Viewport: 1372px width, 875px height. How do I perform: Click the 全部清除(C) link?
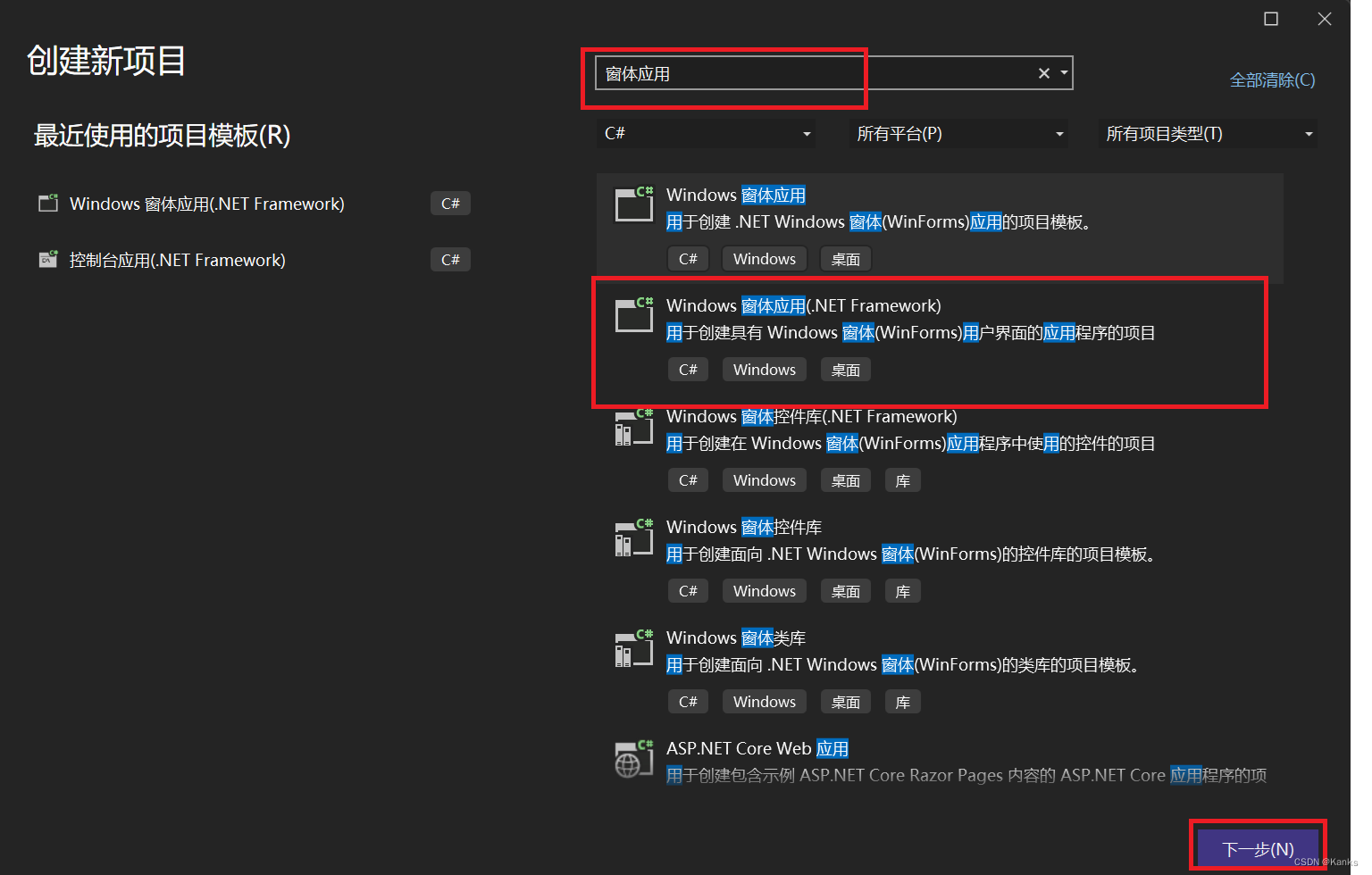[1272, 80]
